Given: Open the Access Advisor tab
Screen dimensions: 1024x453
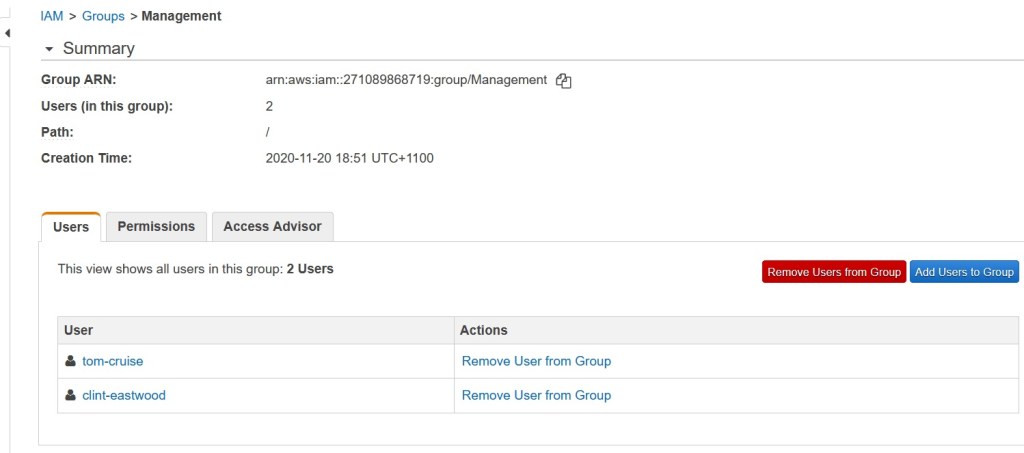Looking at the screenshot, I should [272, 227].
